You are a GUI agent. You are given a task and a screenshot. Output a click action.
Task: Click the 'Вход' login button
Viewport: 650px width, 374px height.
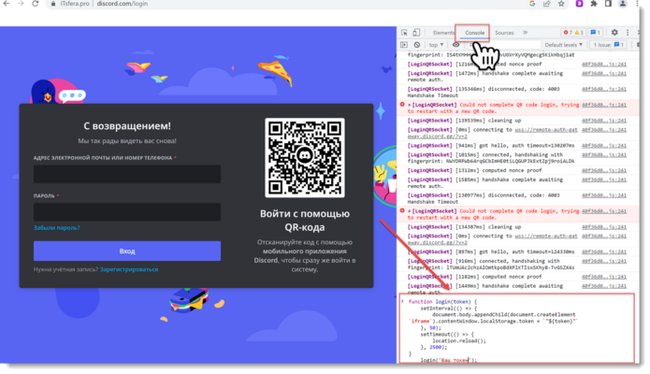127,251
